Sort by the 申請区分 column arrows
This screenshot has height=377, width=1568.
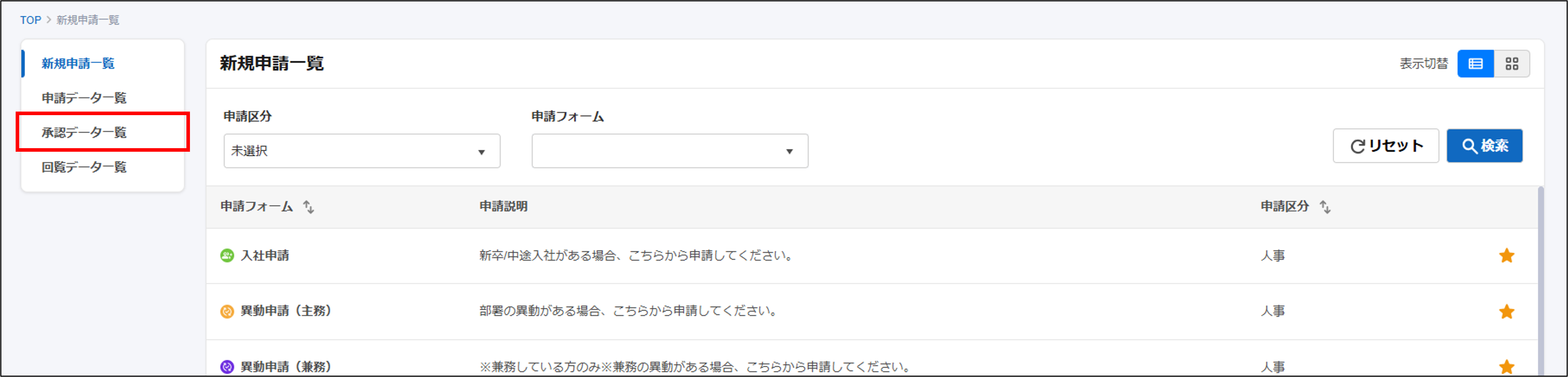click(x=1325, y=207)
